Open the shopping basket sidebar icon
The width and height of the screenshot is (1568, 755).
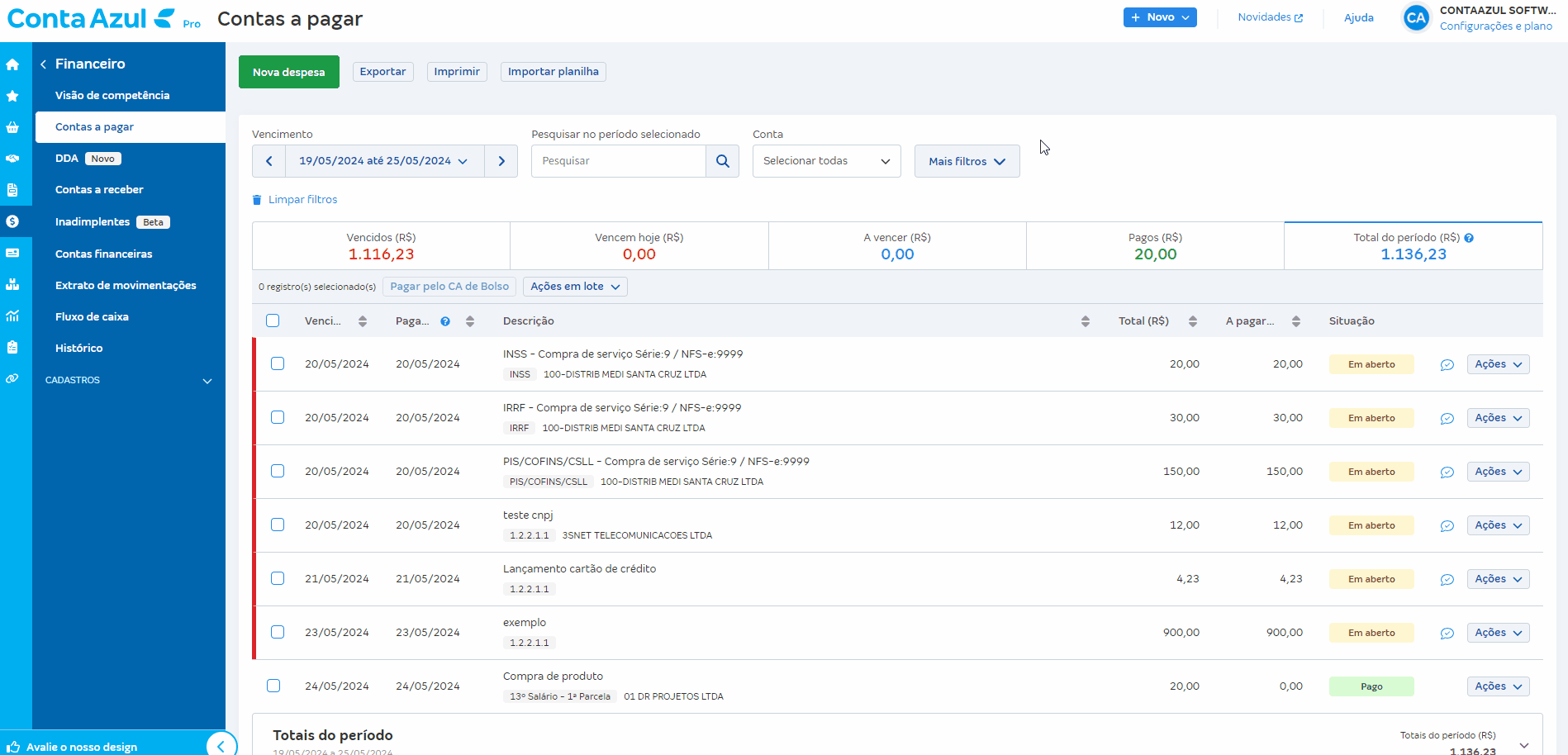click(12, 127)
